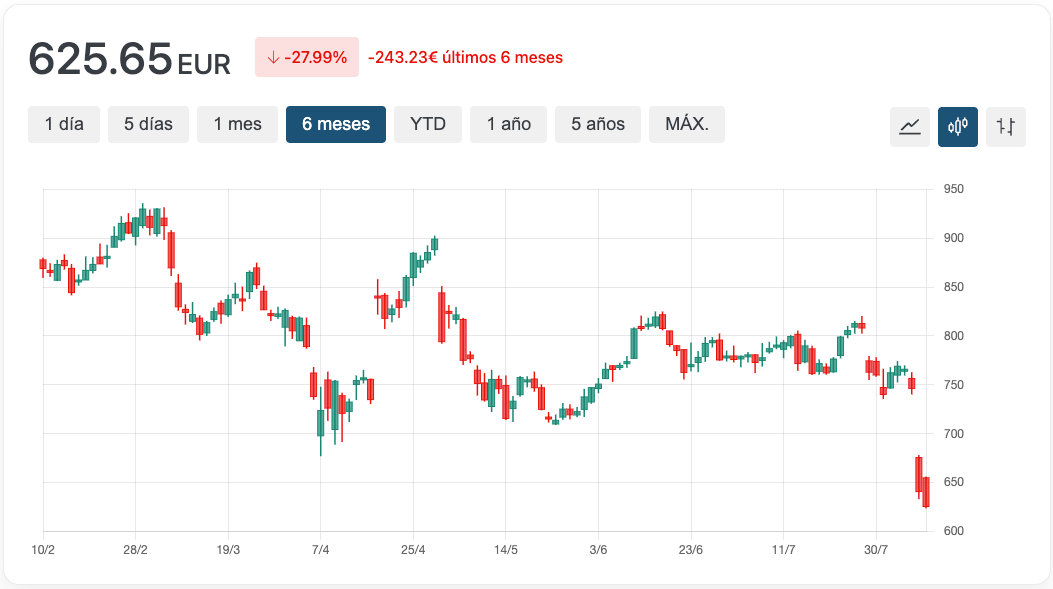Click the 700 price axis label
1053x589 pixels.
[x=954, y=434]
